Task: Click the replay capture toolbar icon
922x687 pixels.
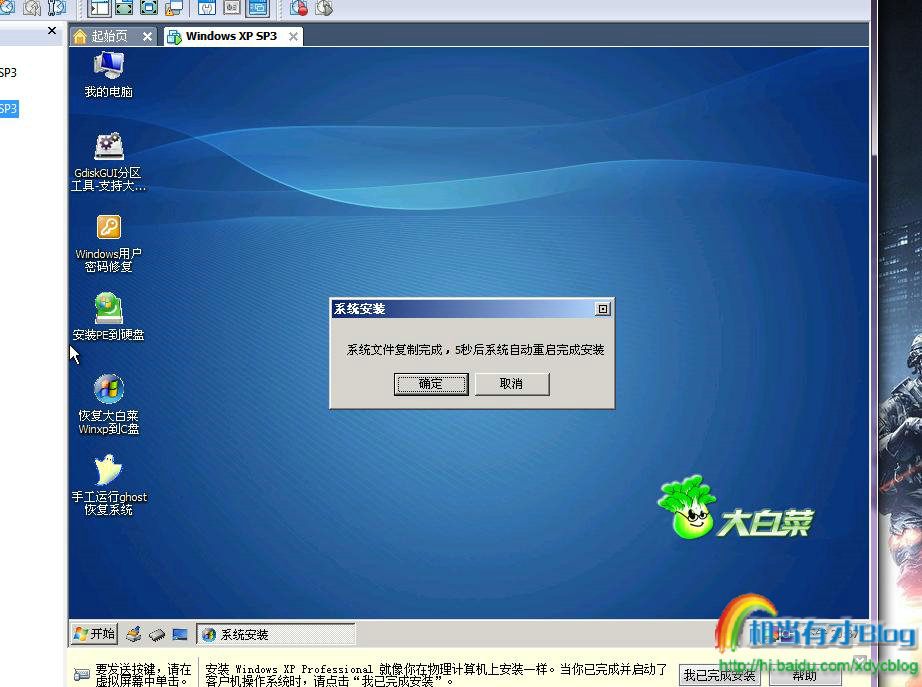Action: (x=324, y=8)
